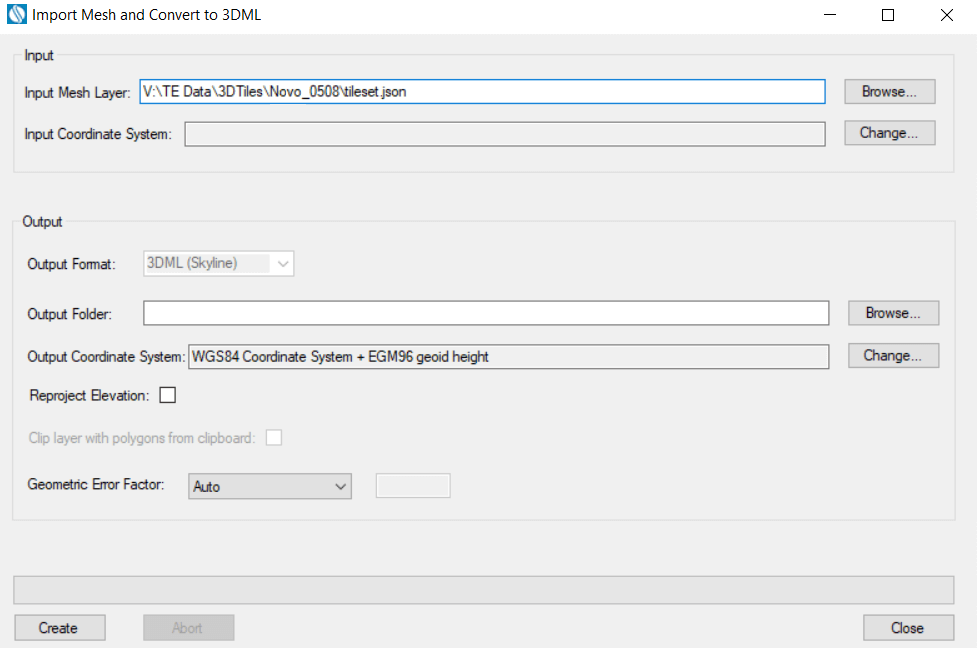
Task: Change the Output Coordinate System
Action: [893, 356]
